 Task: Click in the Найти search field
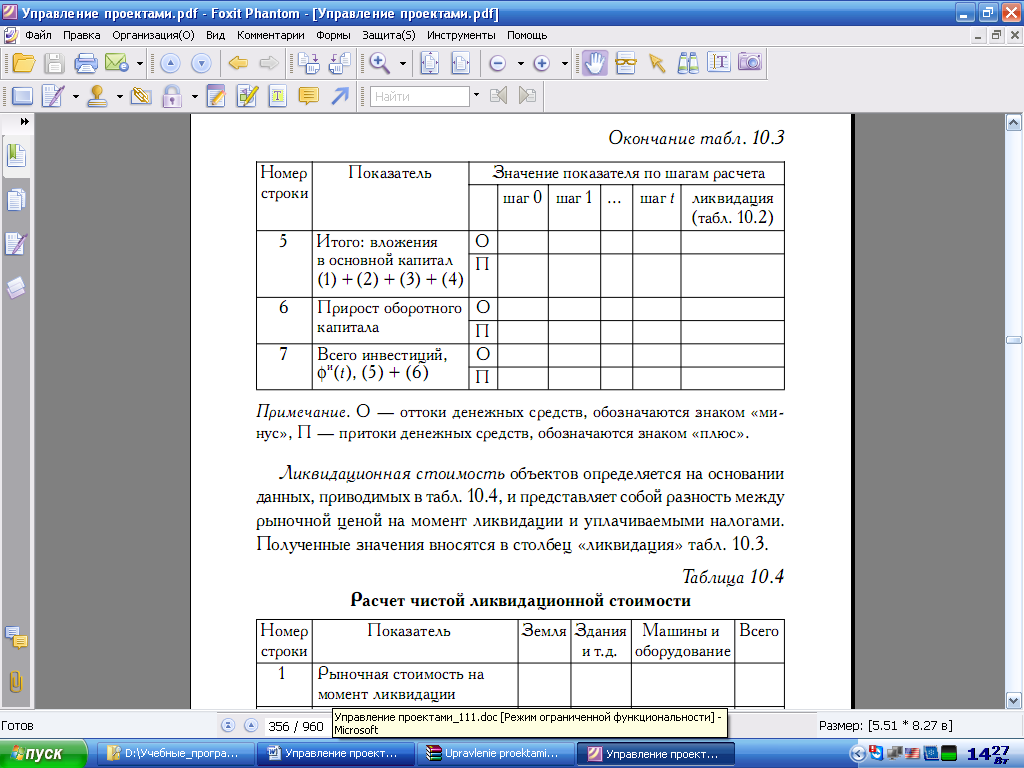(x=420, y=97)
